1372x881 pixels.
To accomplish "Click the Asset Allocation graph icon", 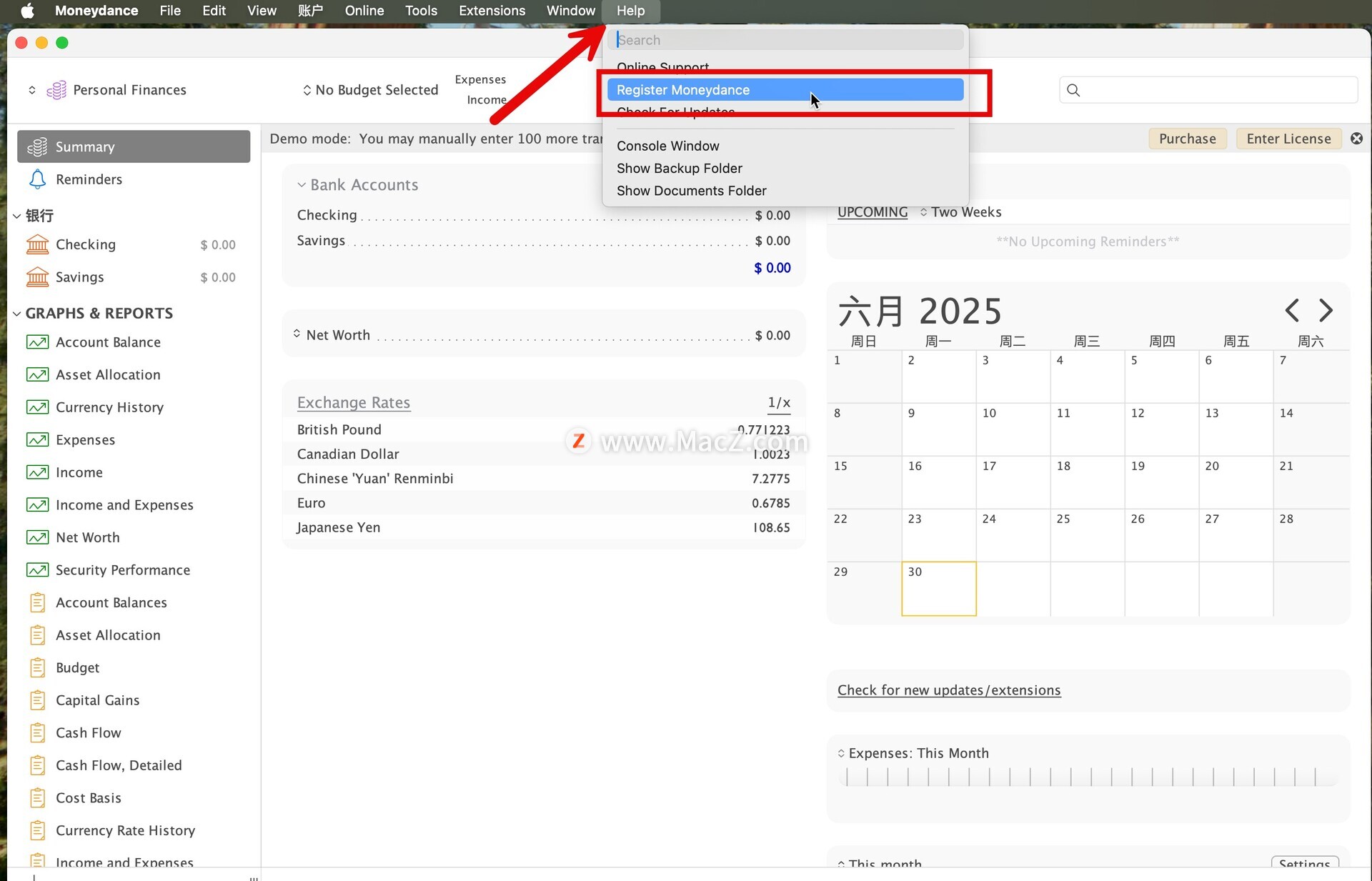I will 37,374.
